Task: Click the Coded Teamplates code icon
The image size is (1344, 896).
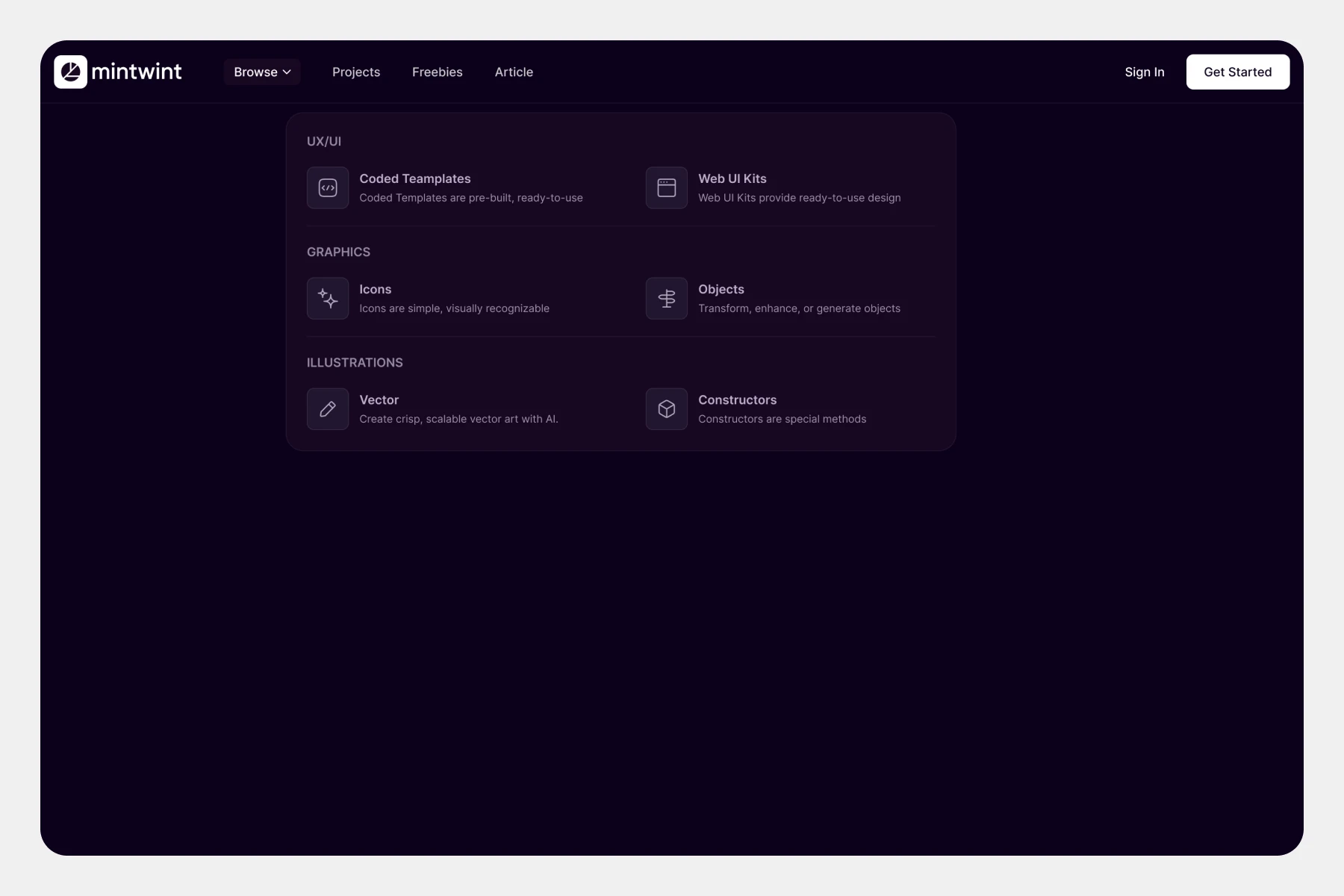Action: pos(328,188)
